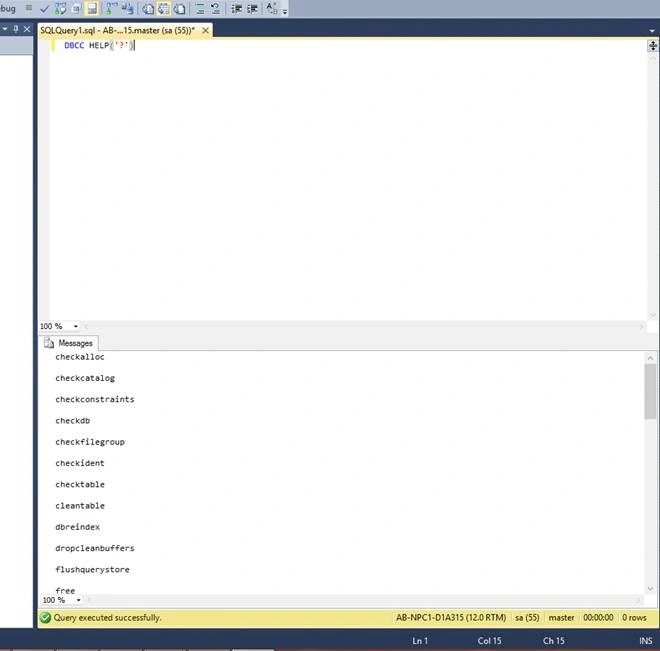Select Results to Text output mode
This screenshot has width=660, height=651.
point(148,8)
